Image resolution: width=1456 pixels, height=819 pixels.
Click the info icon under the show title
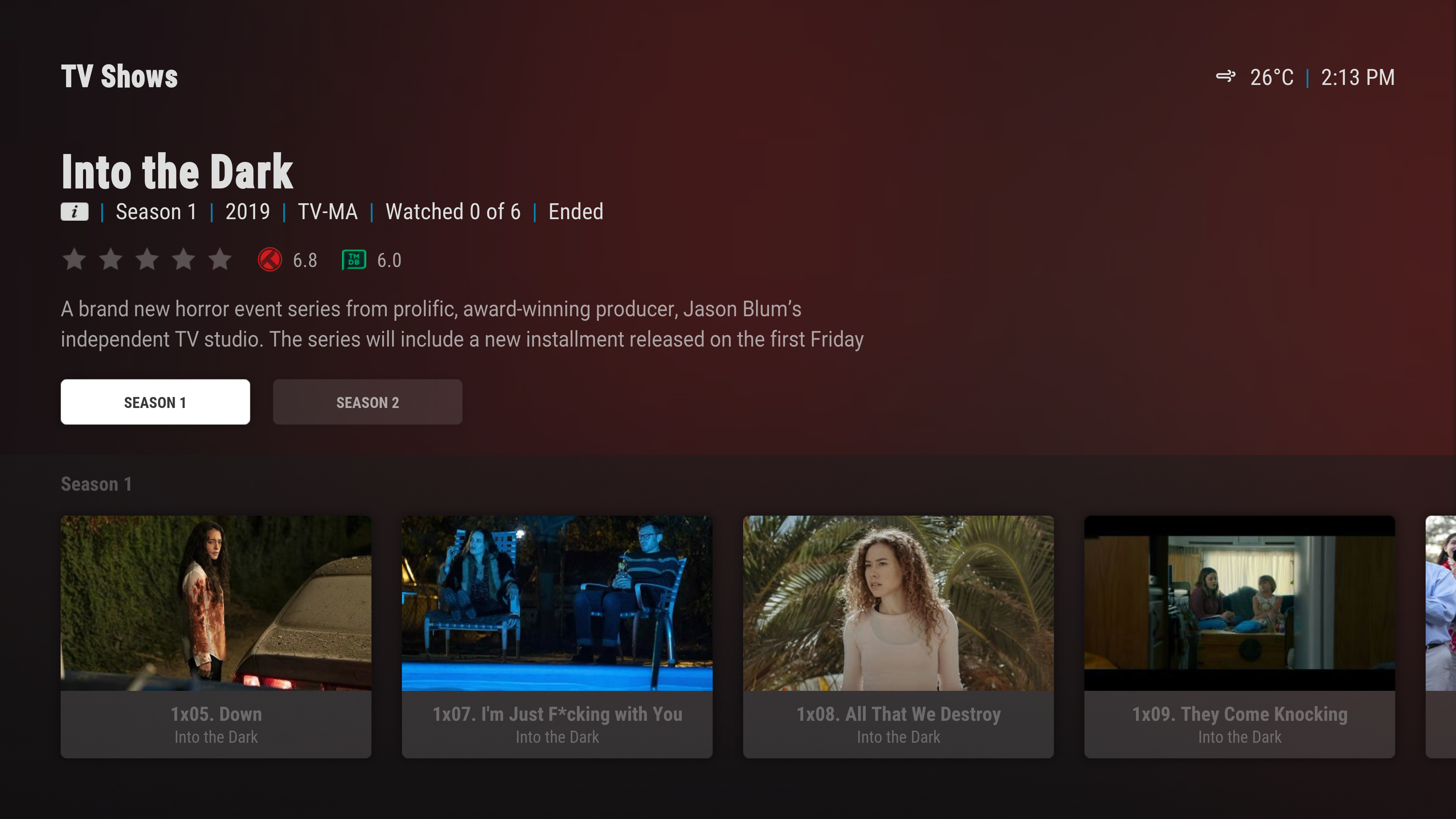coord(75,212)
